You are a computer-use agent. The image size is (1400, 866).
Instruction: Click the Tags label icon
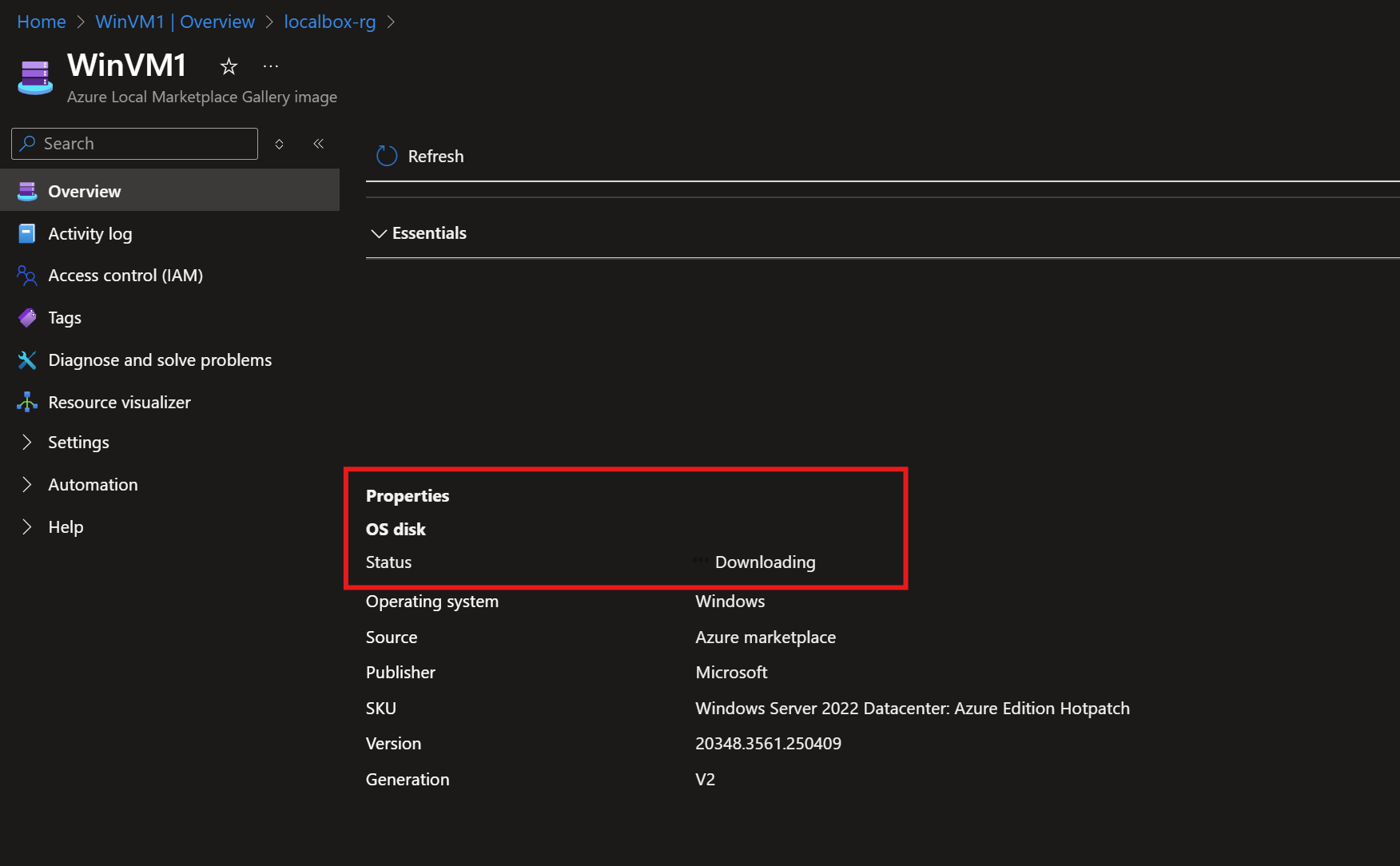[x=27, y=318]
